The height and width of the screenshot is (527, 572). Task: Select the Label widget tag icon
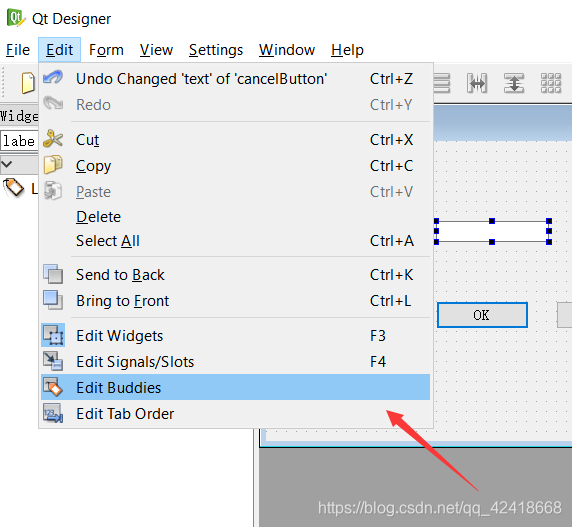click(13, 188)
